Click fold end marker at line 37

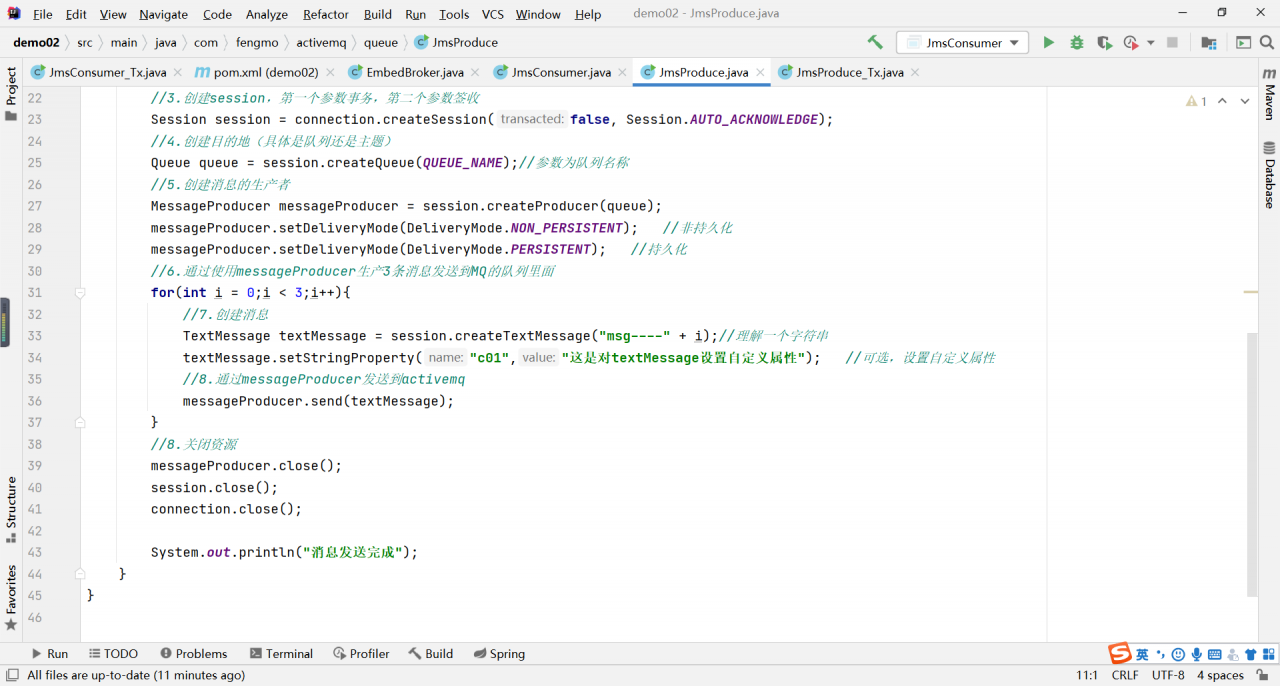[x=80, y=423]
